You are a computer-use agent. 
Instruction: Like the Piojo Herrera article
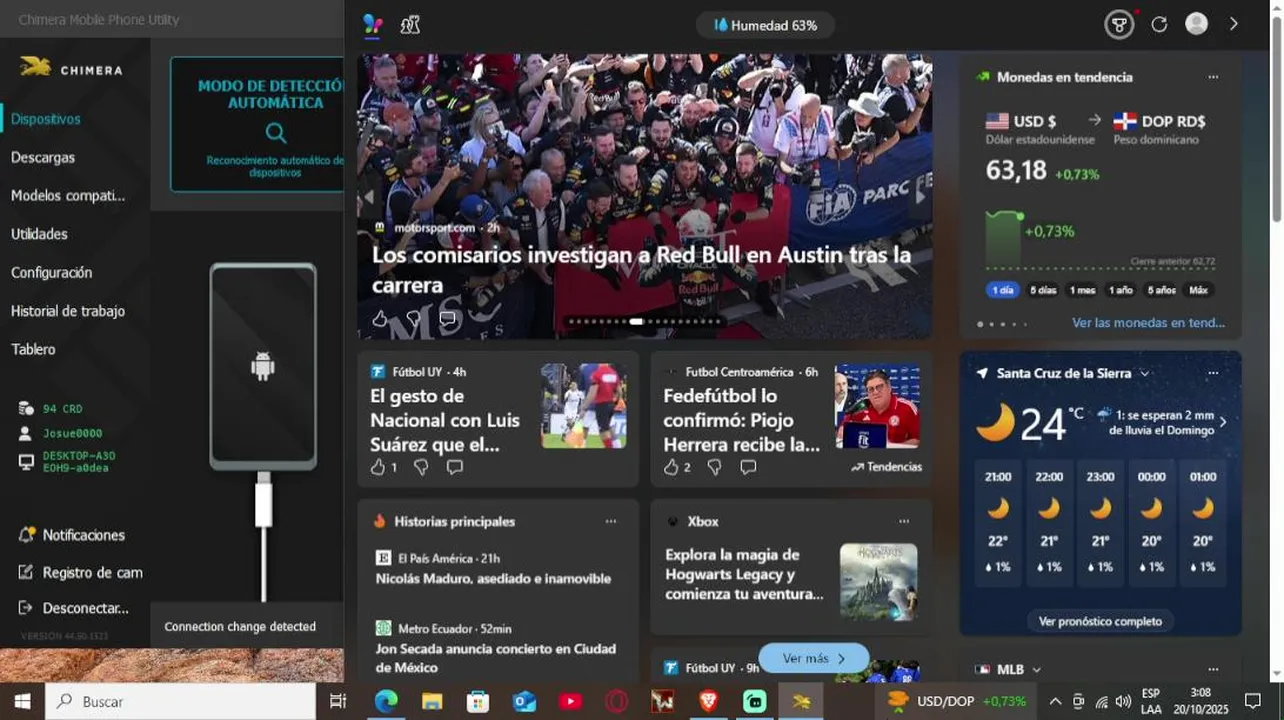coord(672,467)
